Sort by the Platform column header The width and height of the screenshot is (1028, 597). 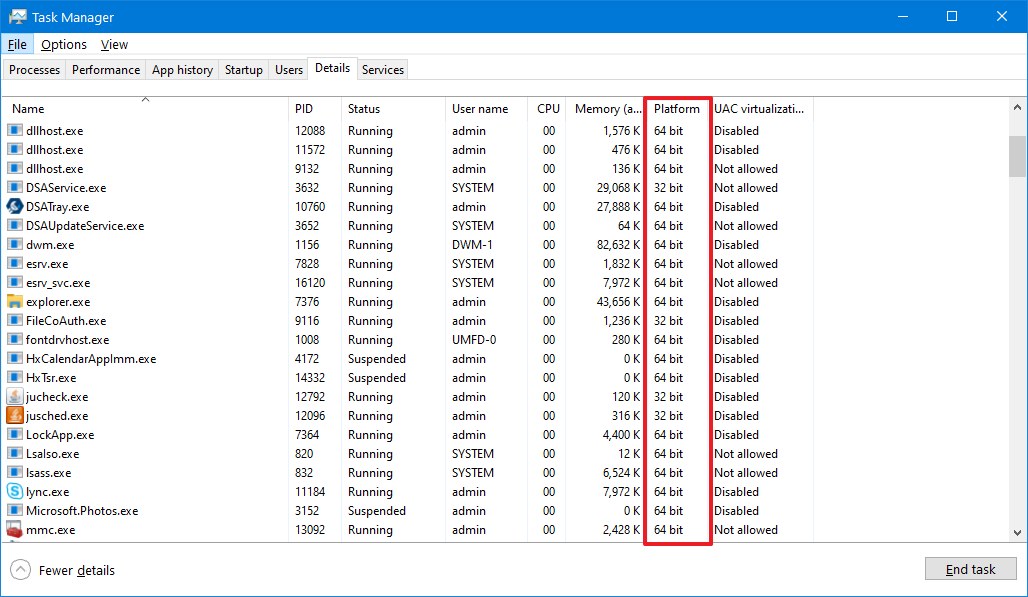pyautogui.click(x=677, y=109)
